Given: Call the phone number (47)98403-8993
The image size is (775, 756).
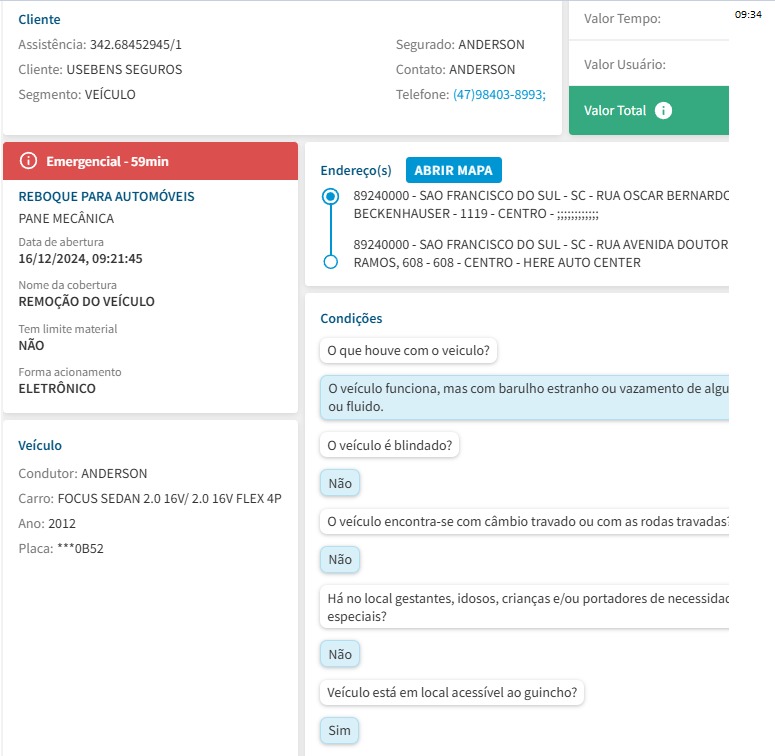Looking at the screenshot, I should tap(499, 95).
